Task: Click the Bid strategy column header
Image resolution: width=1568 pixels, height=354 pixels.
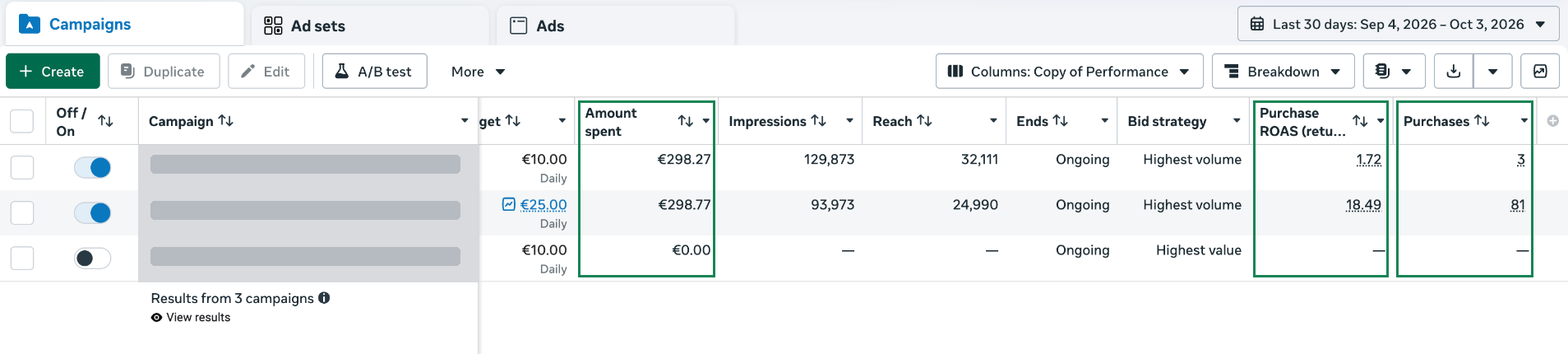Action: click(x=1168, y=121)
